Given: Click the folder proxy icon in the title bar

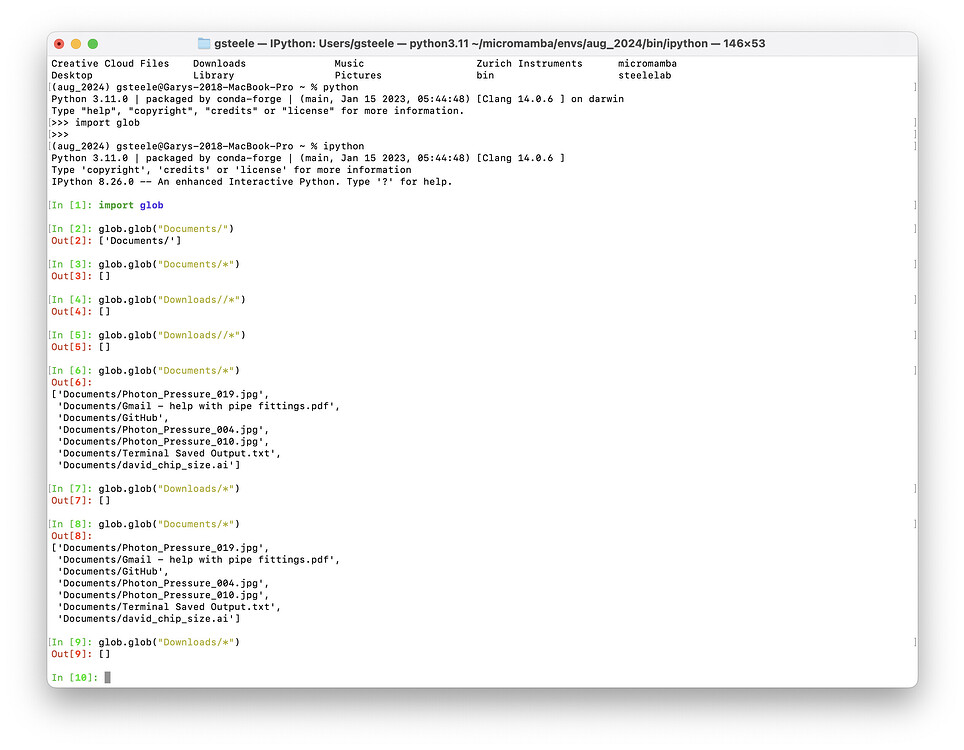Looking at the screenshot, I should [206, 43].
